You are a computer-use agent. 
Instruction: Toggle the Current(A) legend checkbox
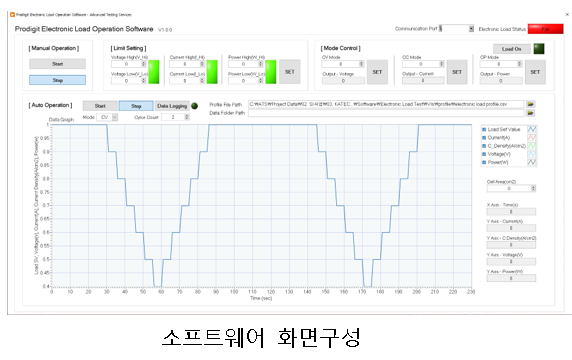tap(484, 138)
